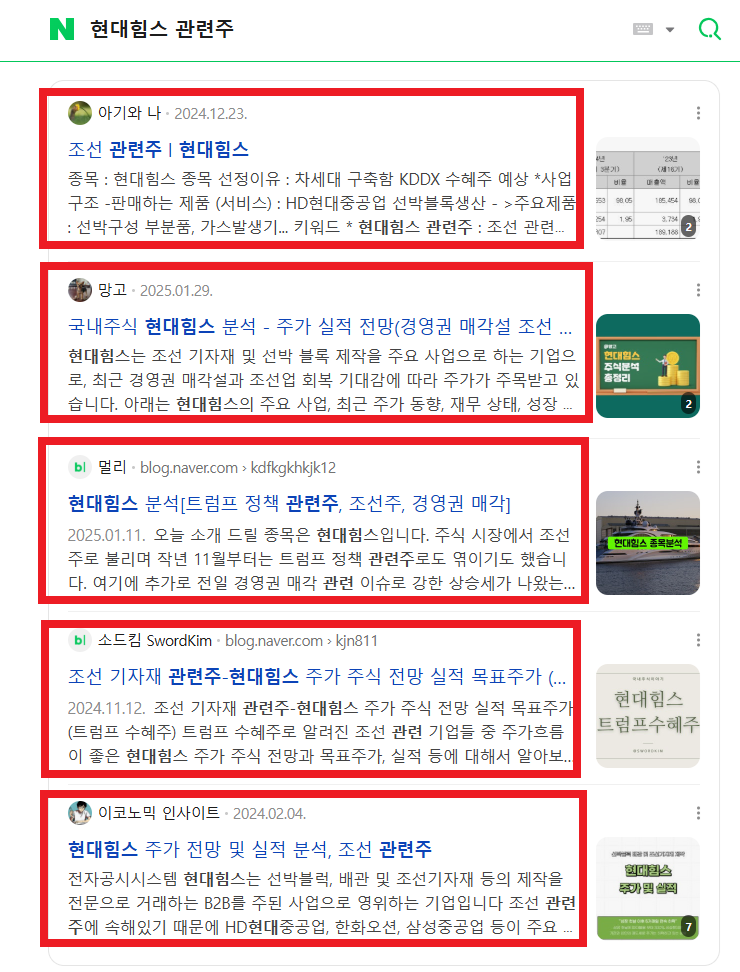Click blog.naver.com › kjn811 source link
Image resolution: width=740 pixels, height=972 pixels.
tap(301, 640)
